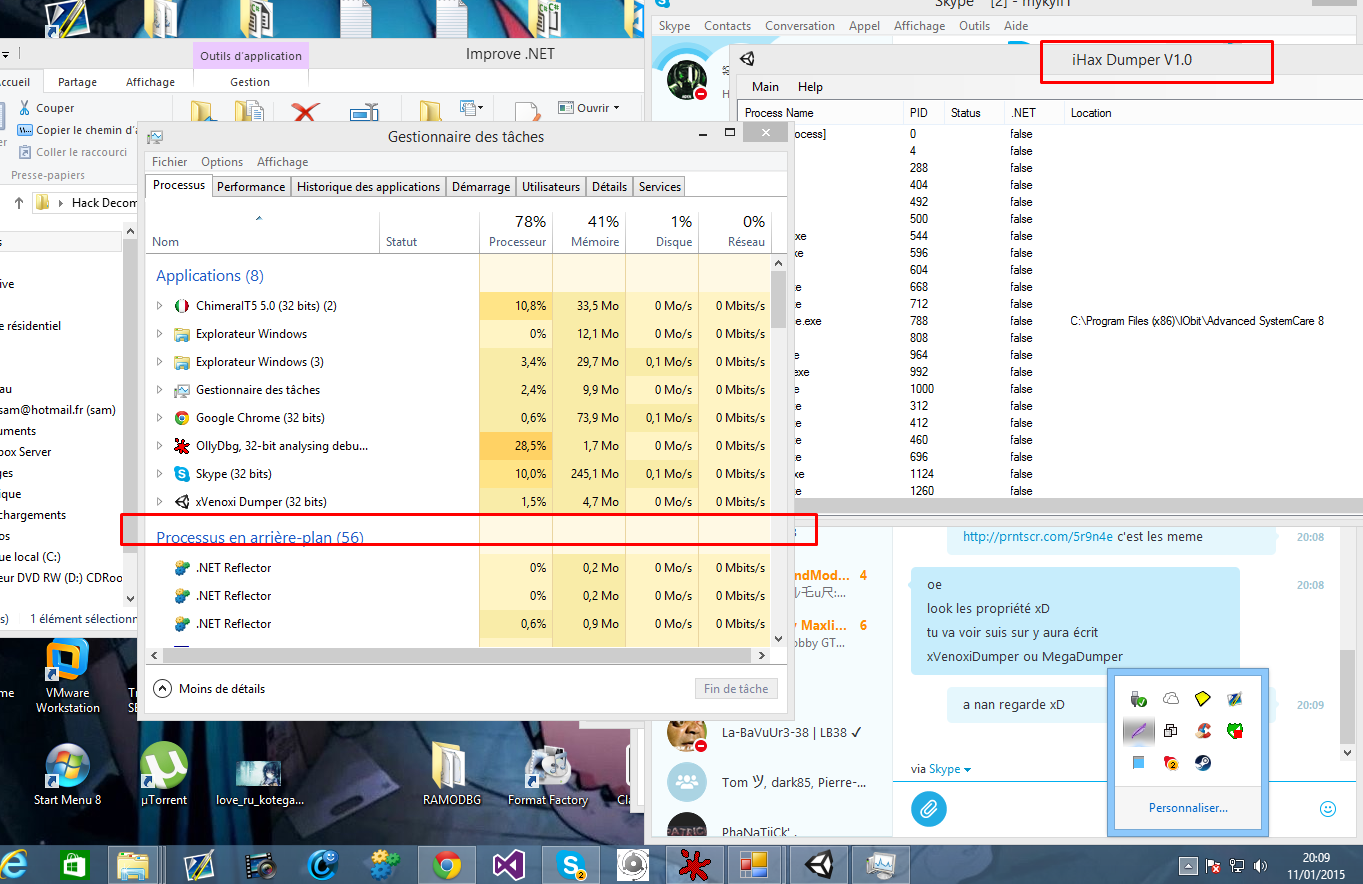The image size is (1363, 884).
Task: Open File Explorer from the taskbar
Action: tap(133, 864)
